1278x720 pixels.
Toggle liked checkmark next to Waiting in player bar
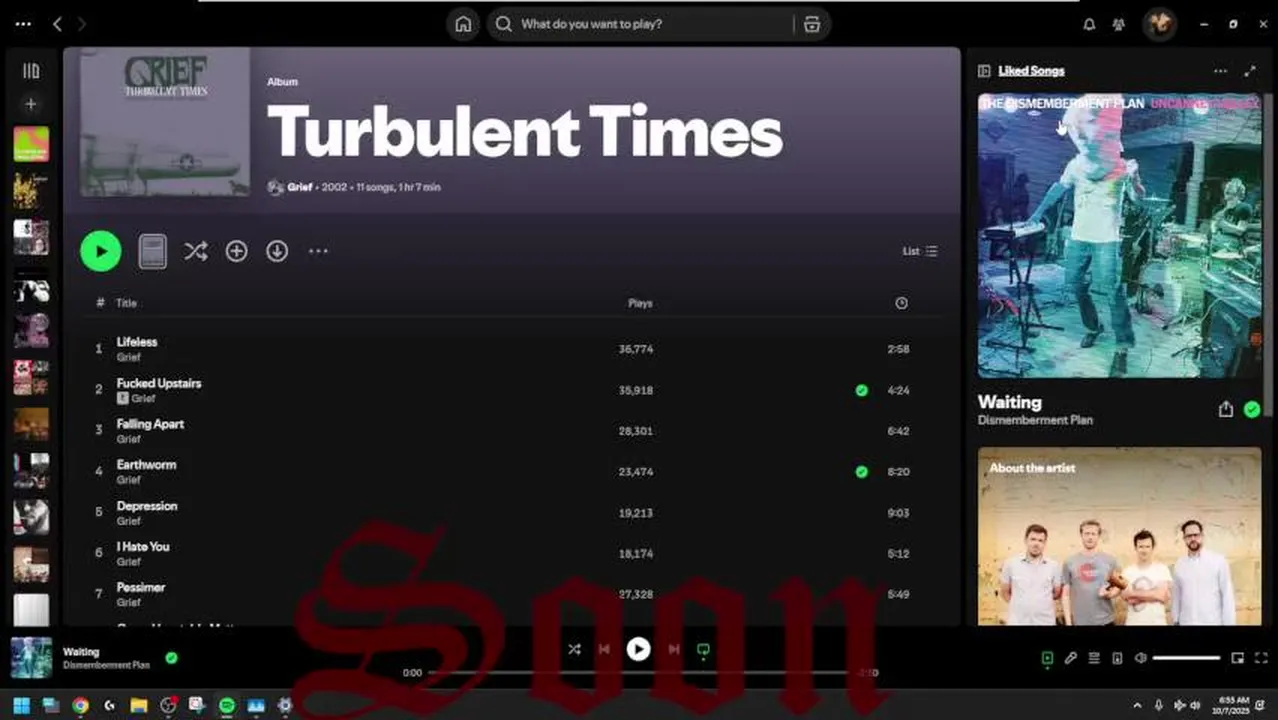[171, 658]
